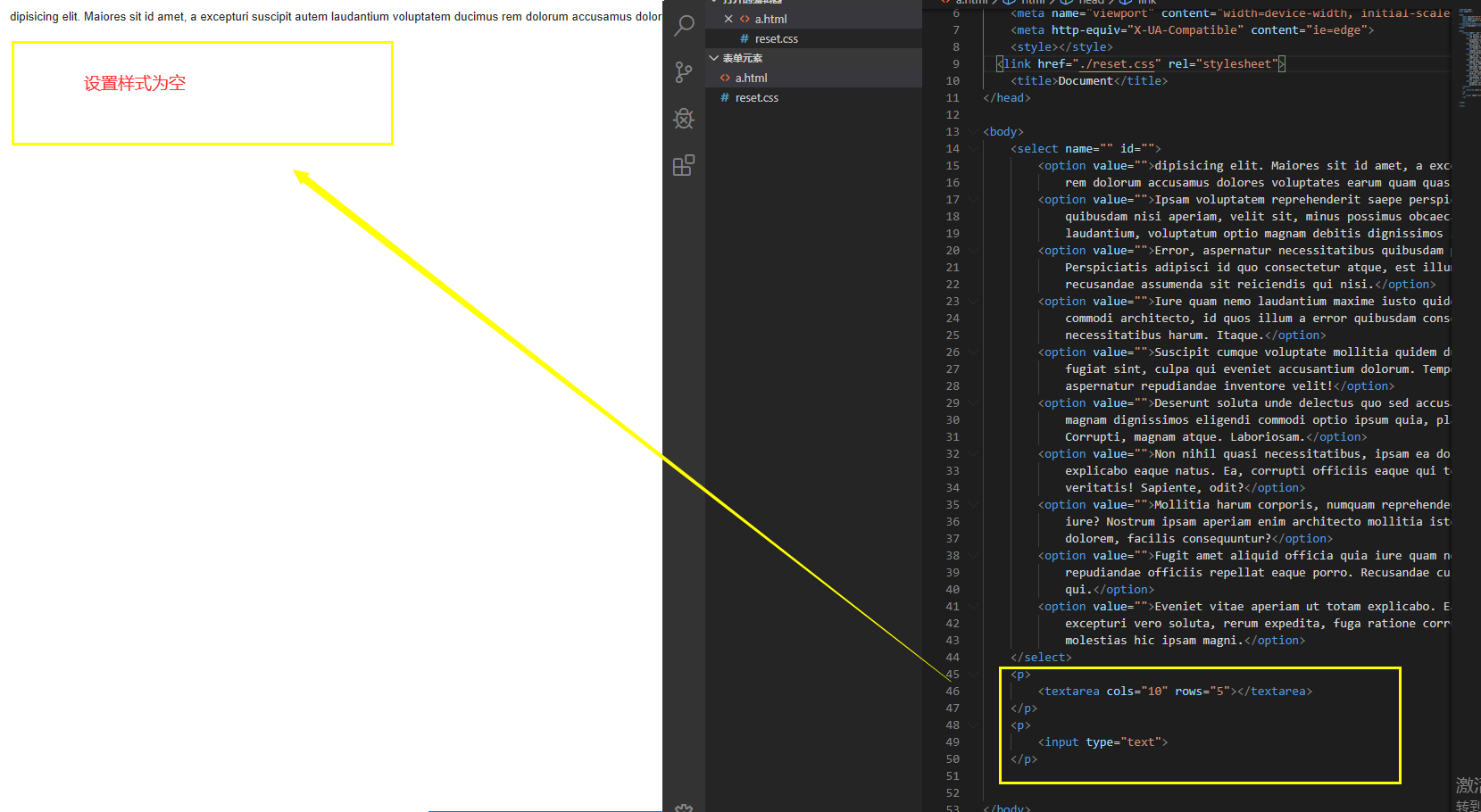Click the rows="5" attribute of textarea
Image resolution: width=1481 pixels, height=812 pixels.
tap(1202, 691)
